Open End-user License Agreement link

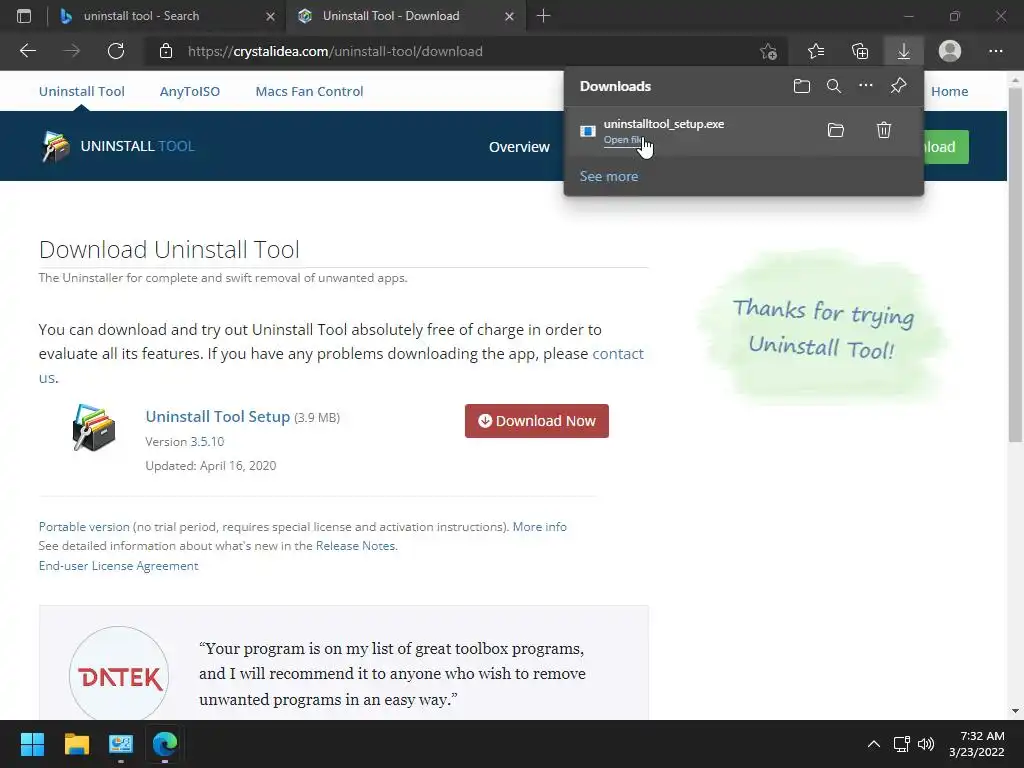(118, 566)
